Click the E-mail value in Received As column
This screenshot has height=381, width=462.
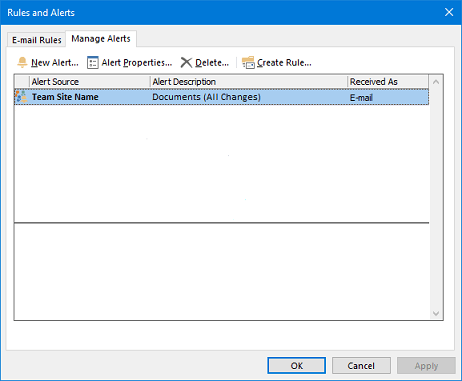click(361, 98)
